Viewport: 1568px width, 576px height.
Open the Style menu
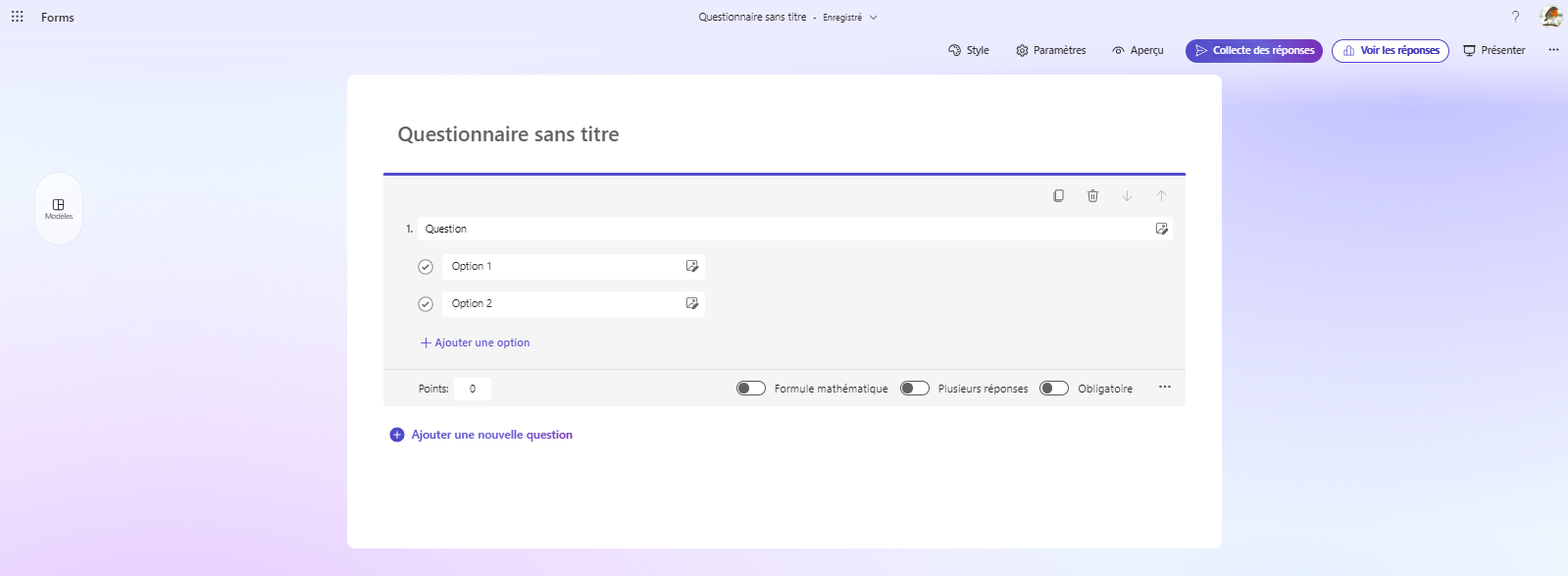coord(968,50)
